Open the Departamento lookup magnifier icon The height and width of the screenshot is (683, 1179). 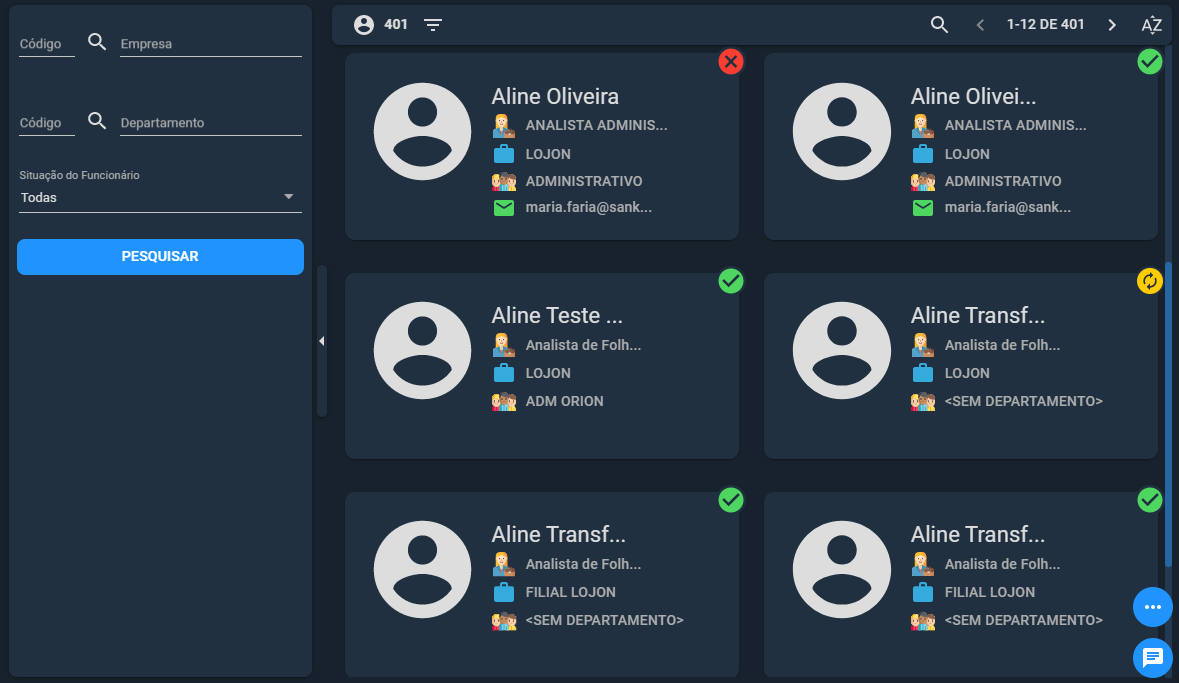(97, 120)
